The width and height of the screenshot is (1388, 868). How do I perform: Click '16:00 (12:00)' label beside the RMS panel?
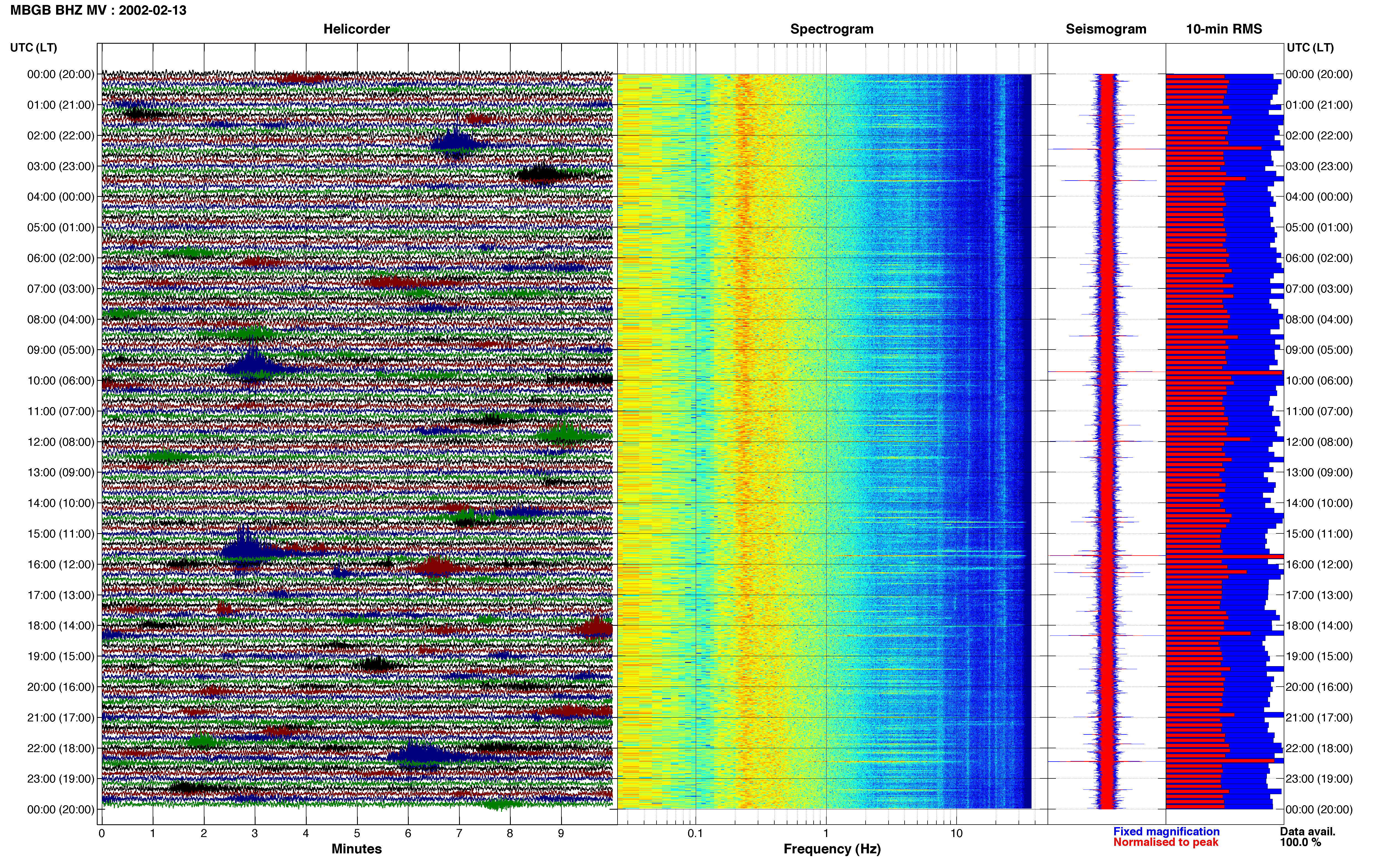click(x=1319, y=564)
